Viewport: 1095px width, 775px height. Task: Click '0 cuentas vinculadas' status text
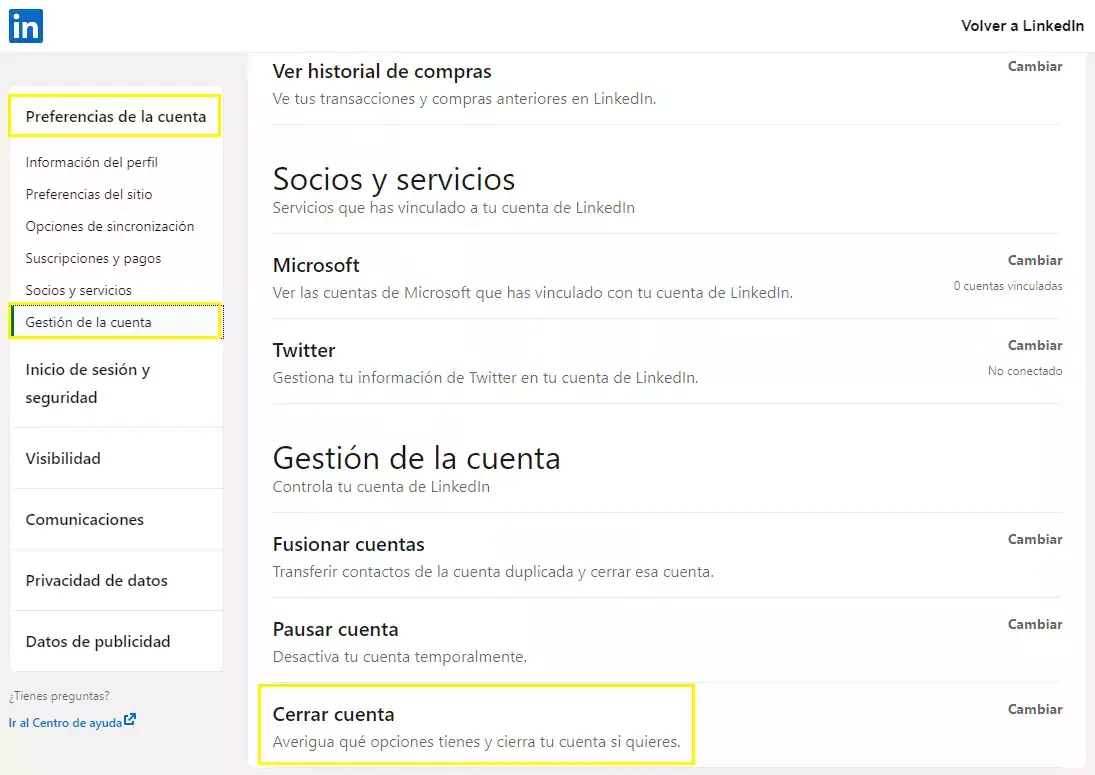[1008, 286]
